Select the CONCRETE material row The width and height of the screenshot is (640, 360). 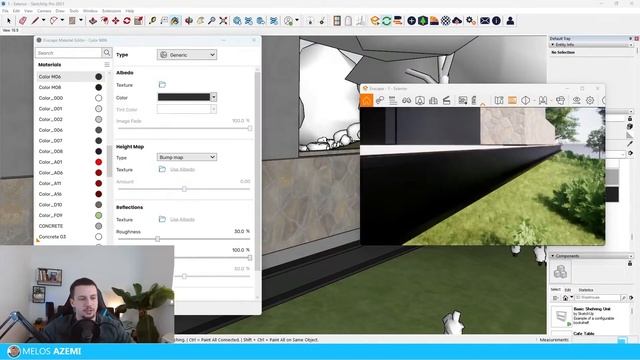(x=70, y=226)
